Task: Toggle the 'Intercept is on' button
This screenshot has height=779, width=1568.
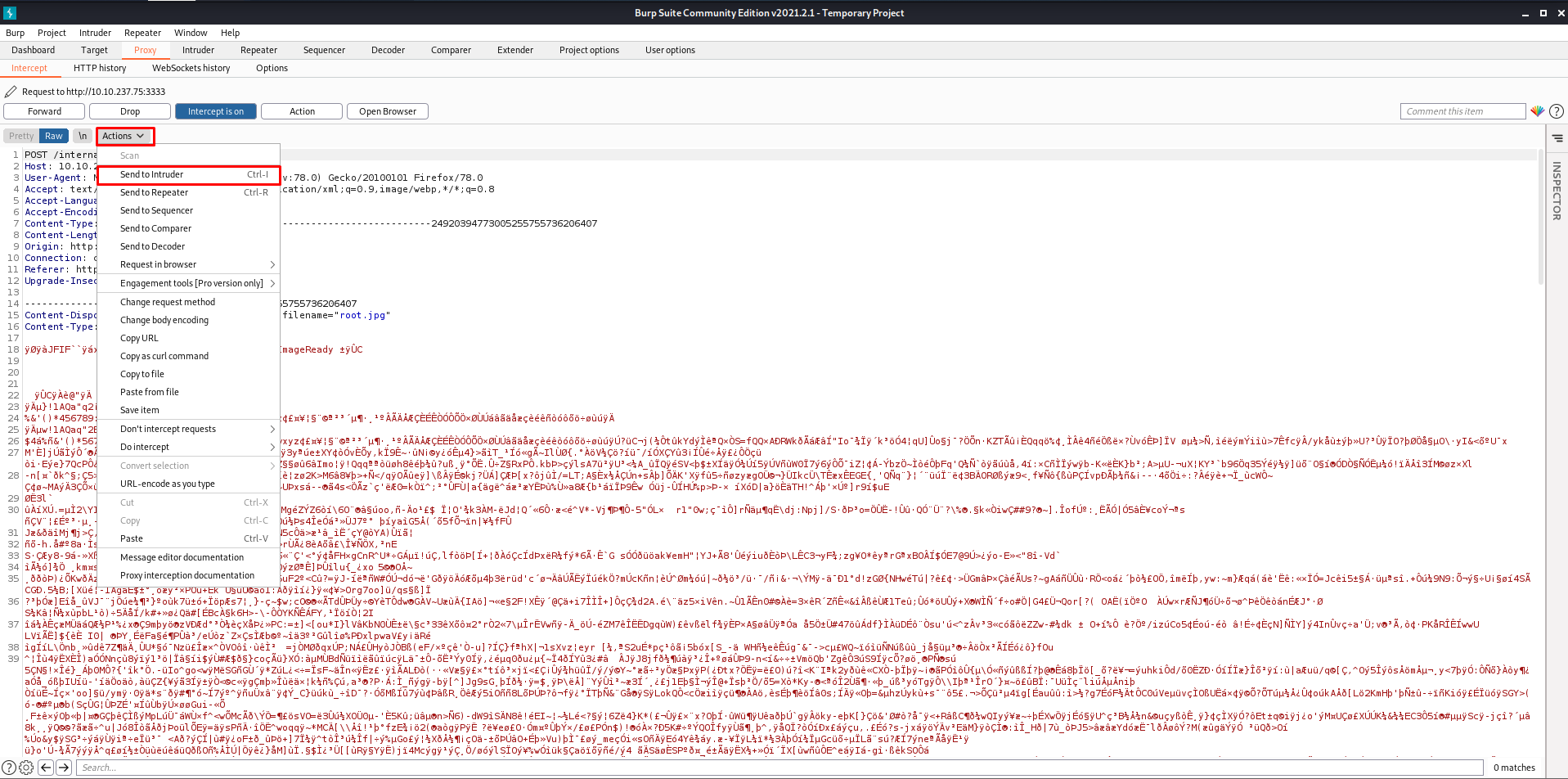Action: pos(216,111)
